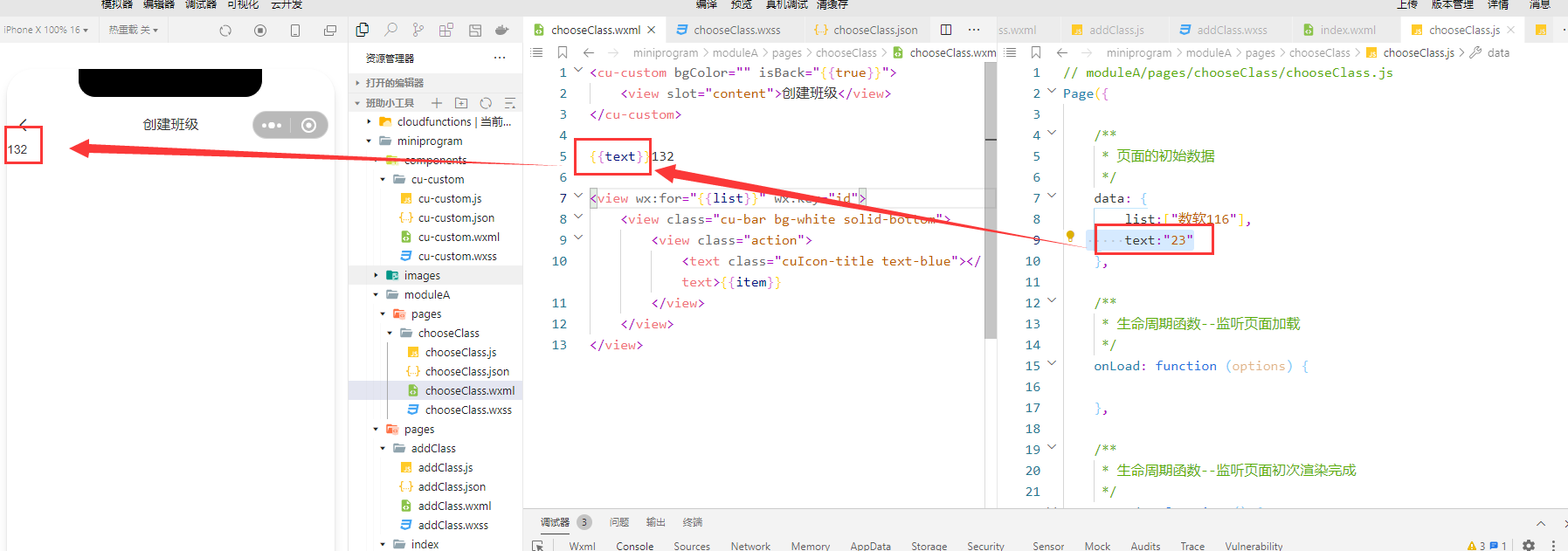This screenshot has width=1568, height=551.
Task: Fold the data block at line 7 in js
Action: pyautogui.click(x=1052, y=196)
